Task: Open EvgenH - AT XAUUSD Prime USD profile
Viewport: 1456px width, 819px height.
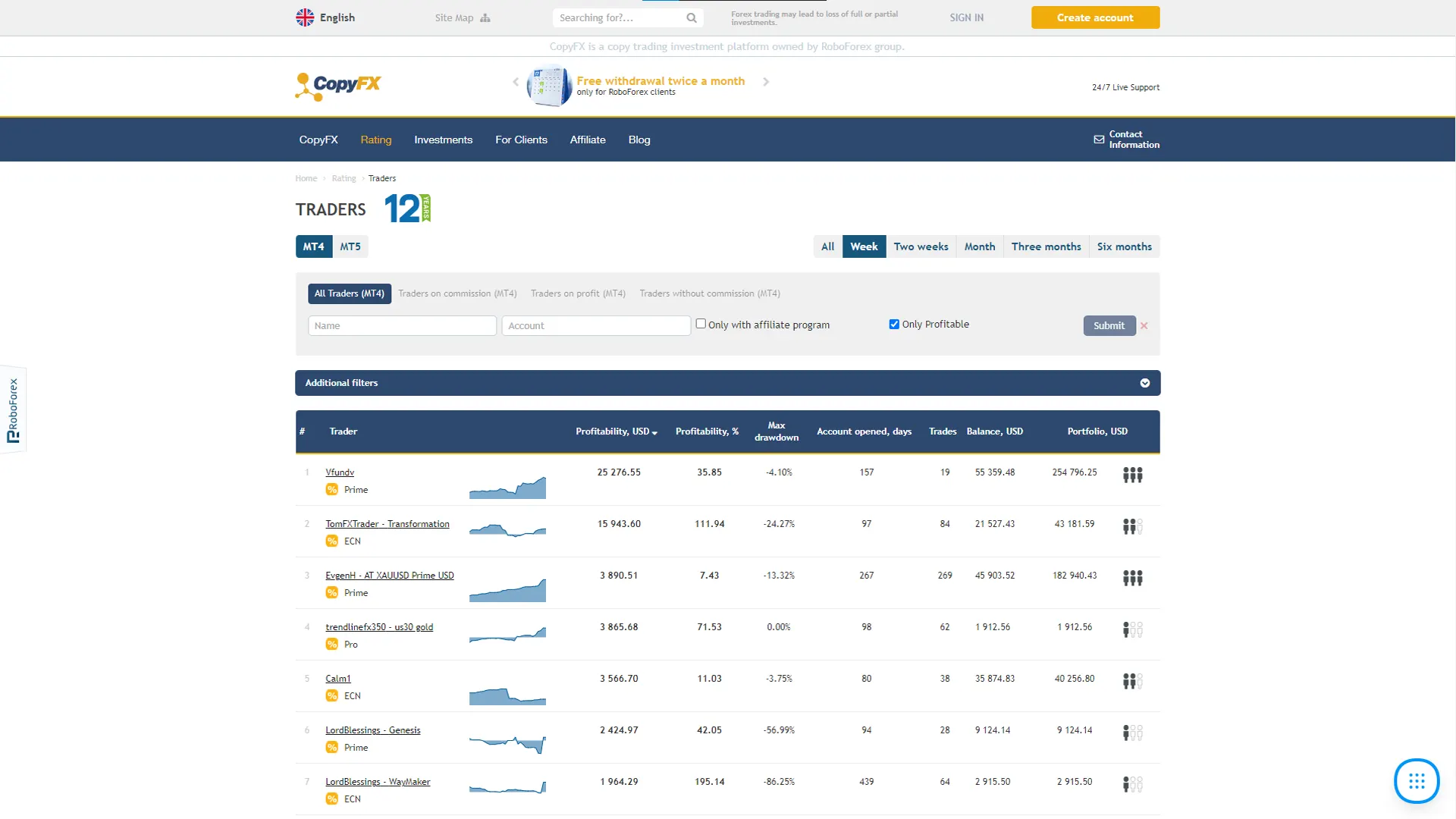Action: [x=390, y=576]
